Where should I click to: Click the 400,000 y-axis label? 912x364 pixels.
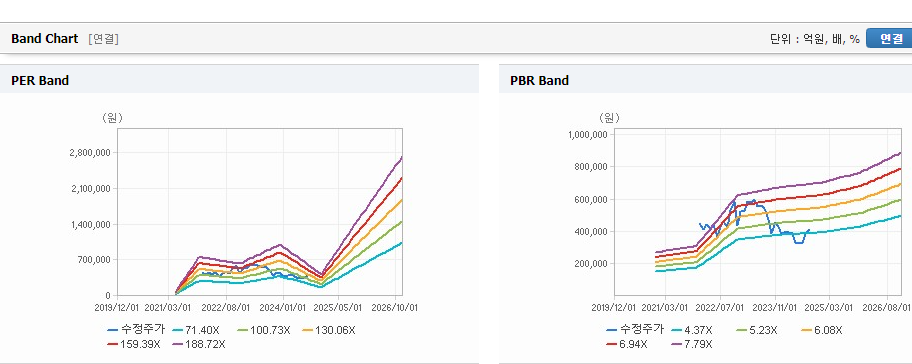pos(592,231)
